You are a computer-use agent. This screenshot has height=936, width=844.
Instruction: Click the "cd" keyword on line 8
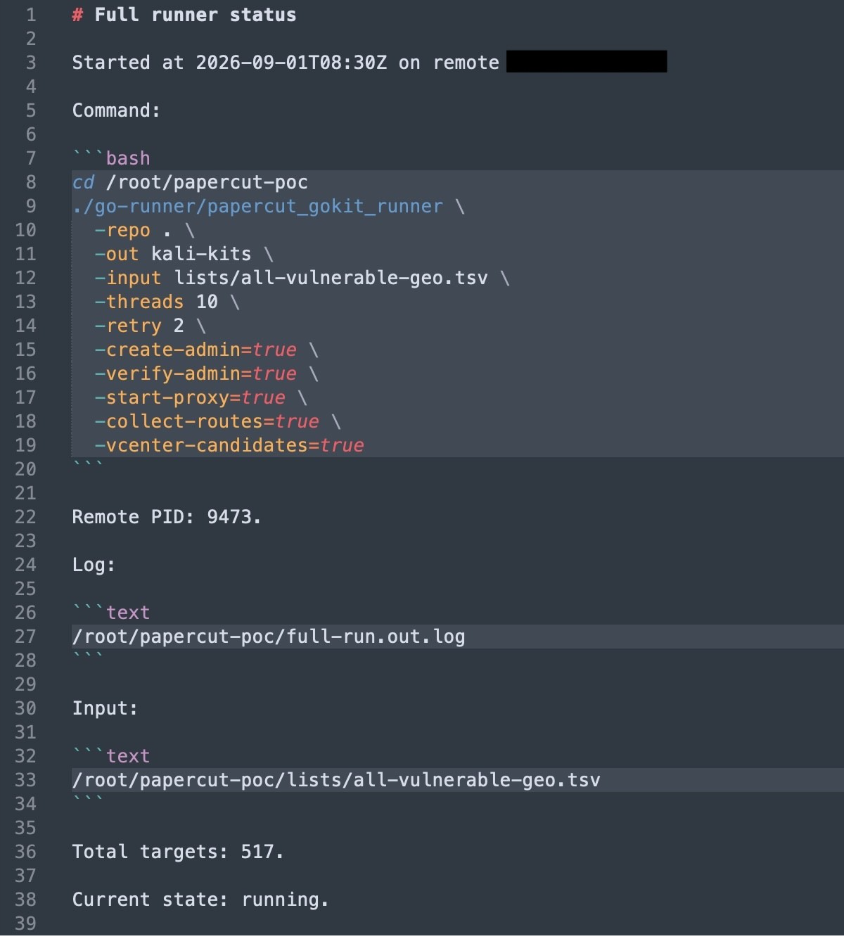point(83,182)
